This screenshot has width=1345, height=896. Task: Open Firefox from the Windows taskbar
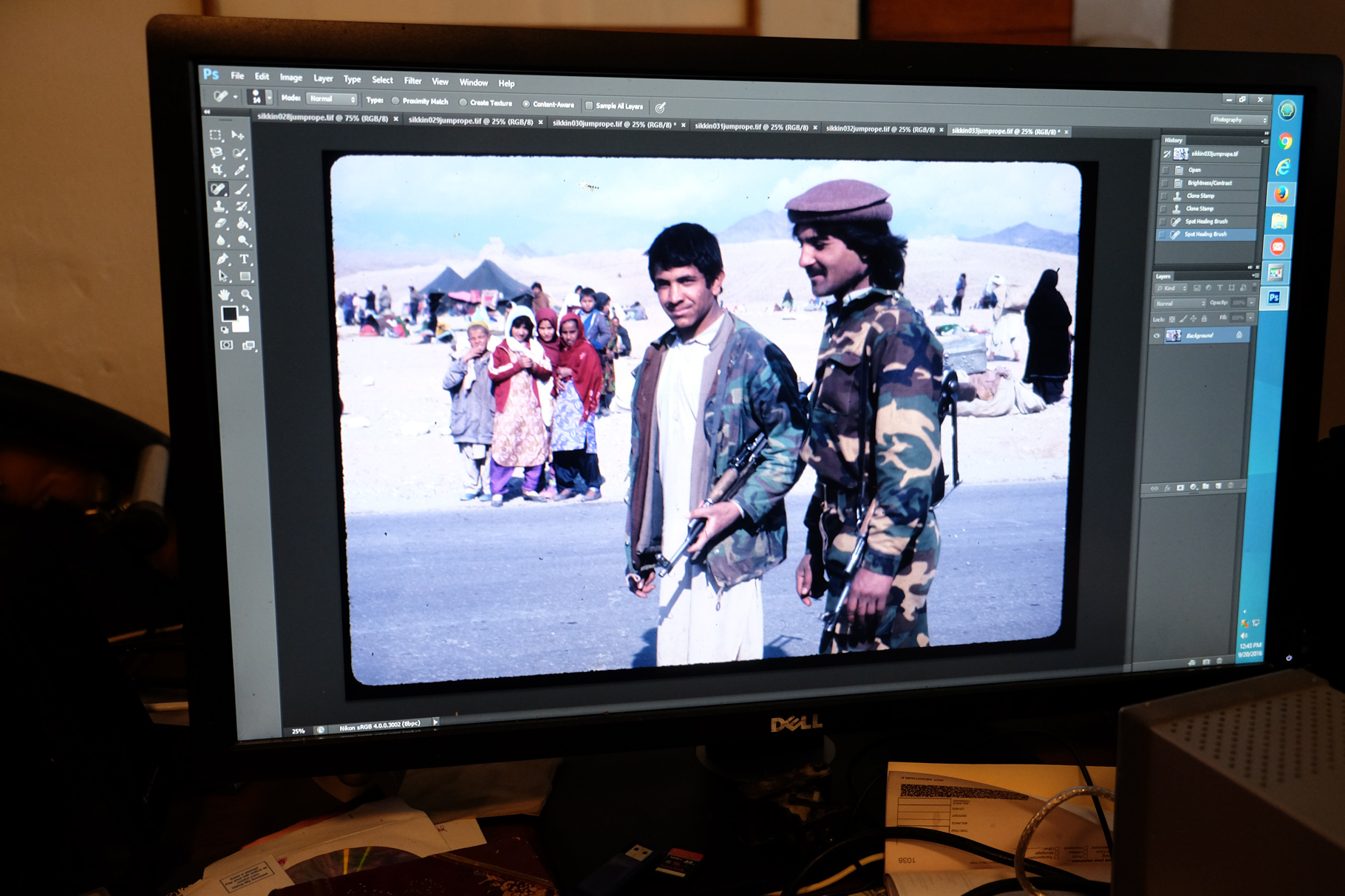(x=1281, y=194)
